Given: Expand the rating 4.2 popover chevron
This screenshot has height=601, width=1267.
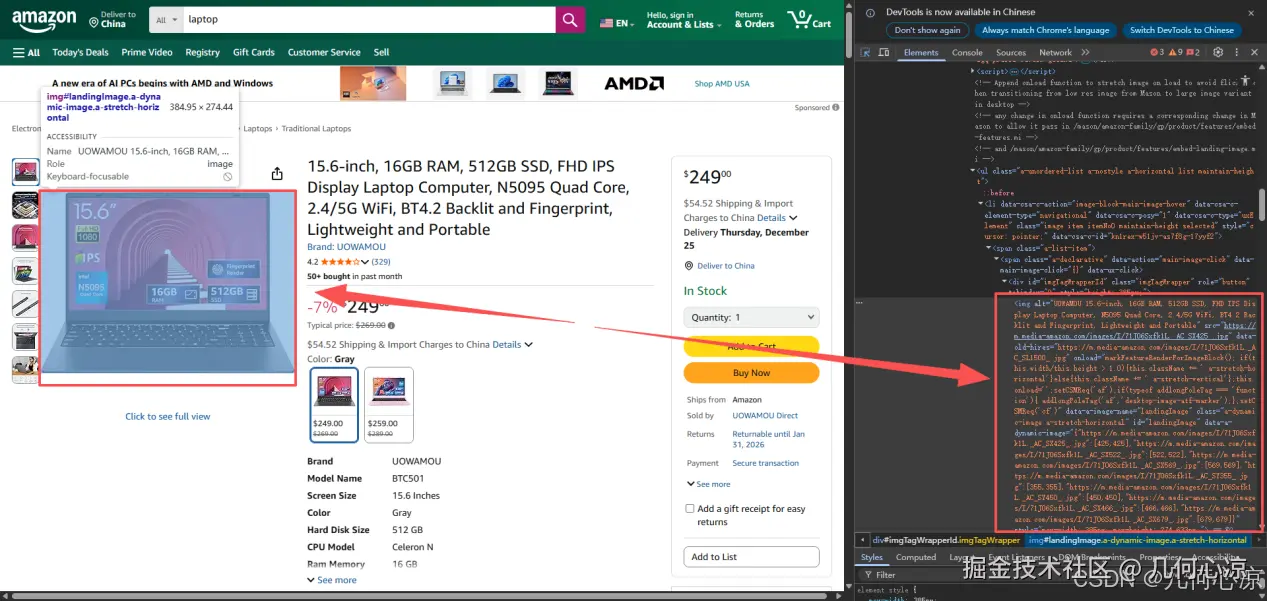Looking at the screenshot, I should point(365,262).
